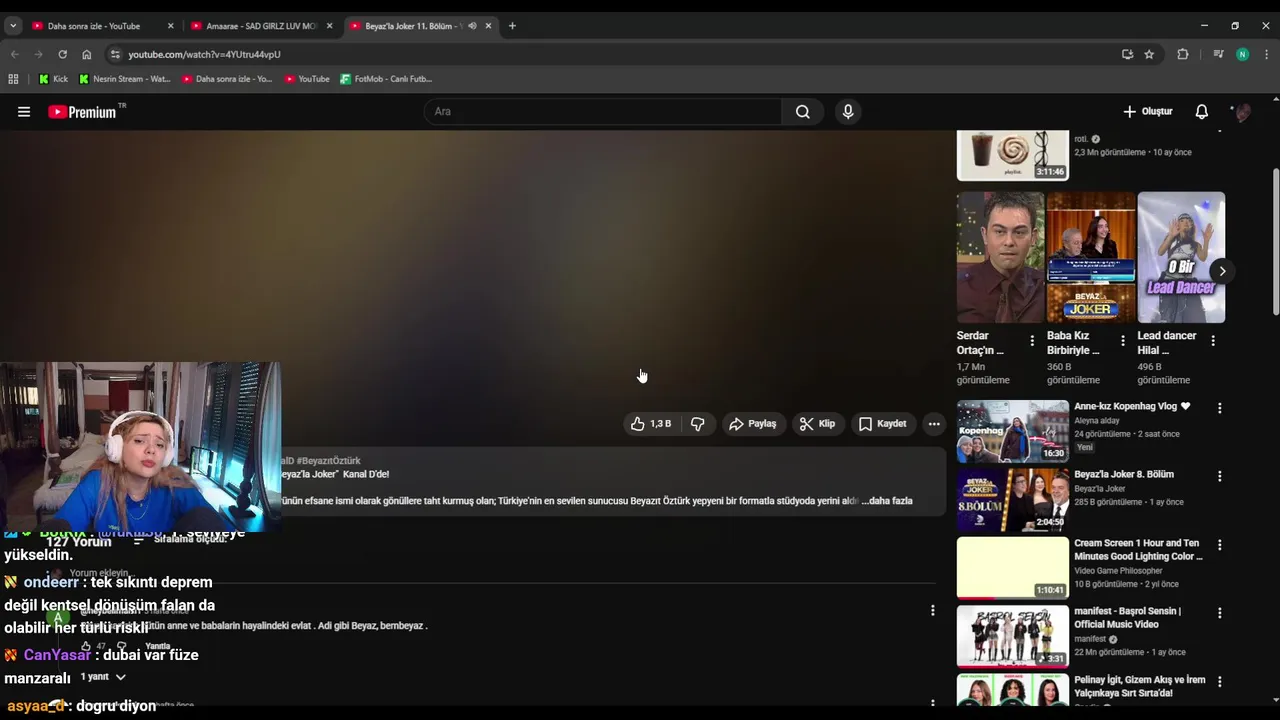Open channel Aleyna alday link
This screenshot has width=1280, height=720.
(1097, 421)
